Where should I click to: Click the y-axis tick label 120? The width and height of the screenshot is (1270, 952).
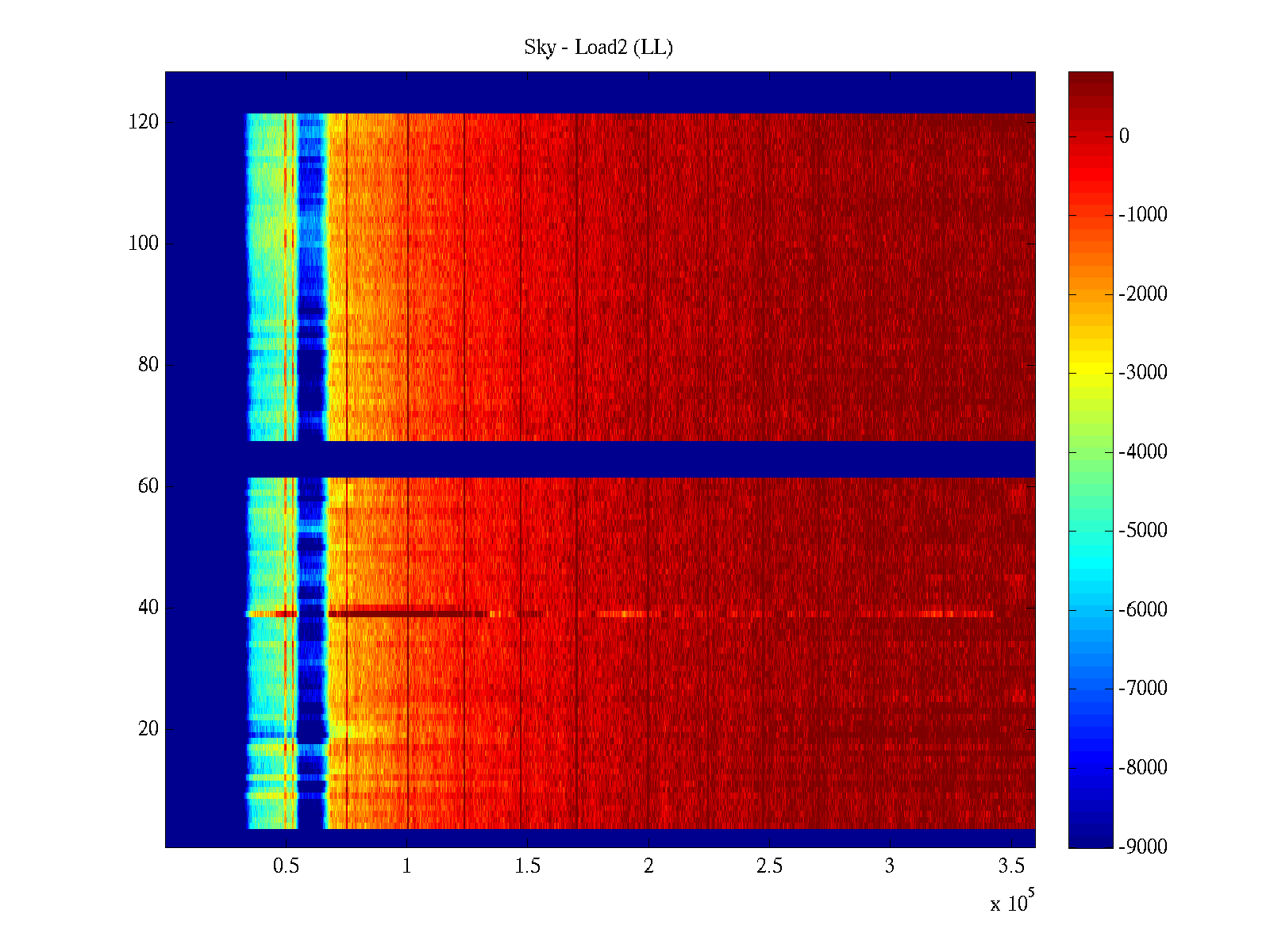click(x=143, y=122)
